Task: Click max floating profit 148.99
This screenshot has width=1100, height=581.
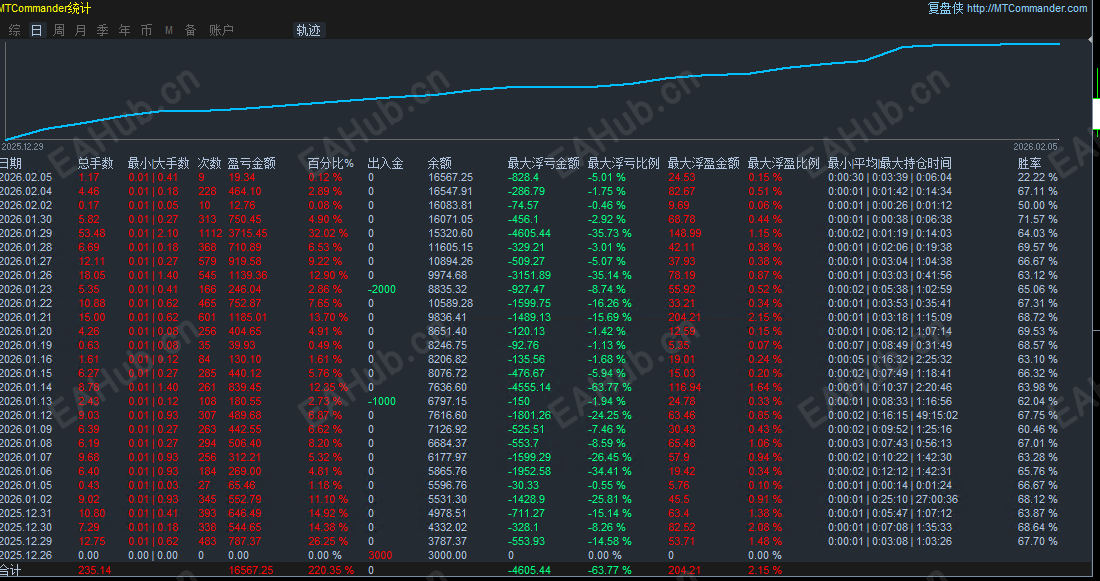Action: [x=685, y=234]
